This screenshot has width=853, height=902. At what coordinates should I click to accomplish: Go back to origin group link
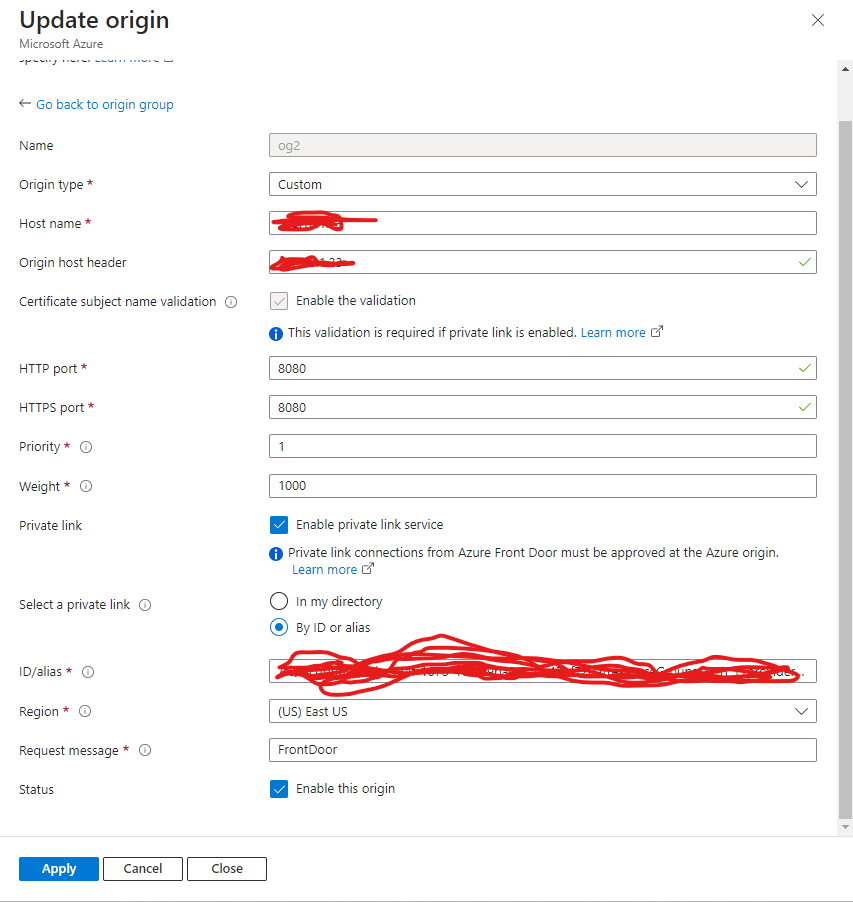click(x=104, y=105)
